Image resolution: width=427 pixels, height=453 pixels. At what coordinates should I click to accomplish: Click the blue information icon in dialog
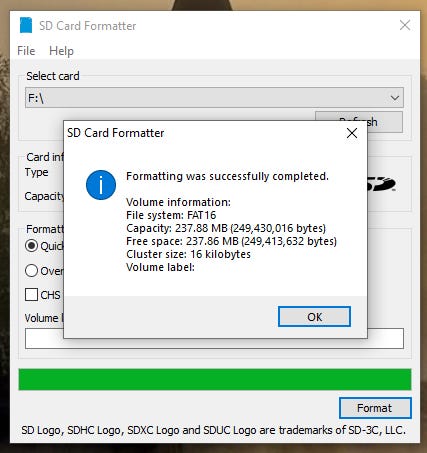(x=101, y=185)
